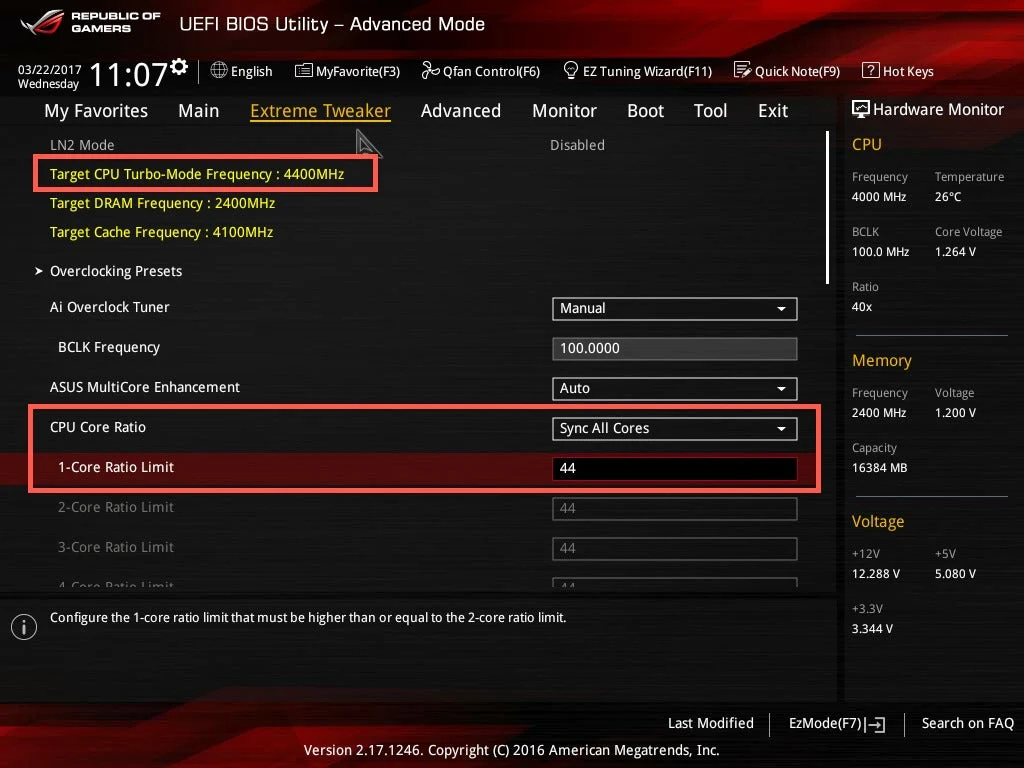Open MyFavorite (F3) panel
The height and width of the screenshot is (768, 1024).
(347, 71)
